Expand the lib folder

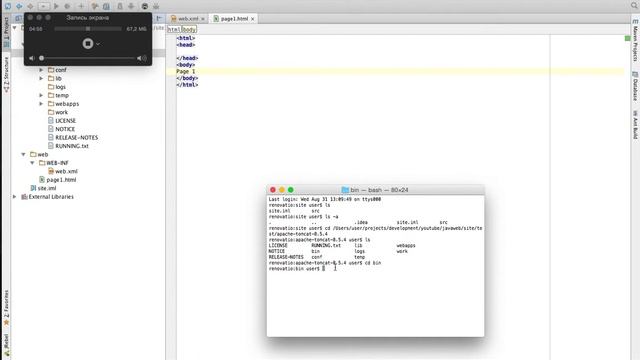[41, 78]
